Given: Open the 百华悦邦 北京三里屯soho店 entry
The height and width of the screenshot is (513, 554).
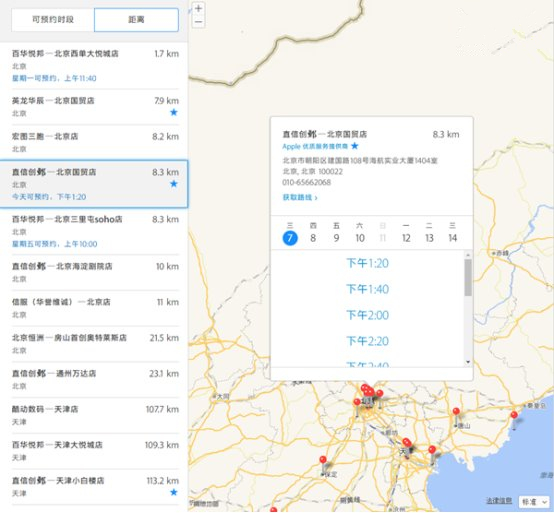Looking at the screenshot, I should pyautogui.click(x=94, y=231).
